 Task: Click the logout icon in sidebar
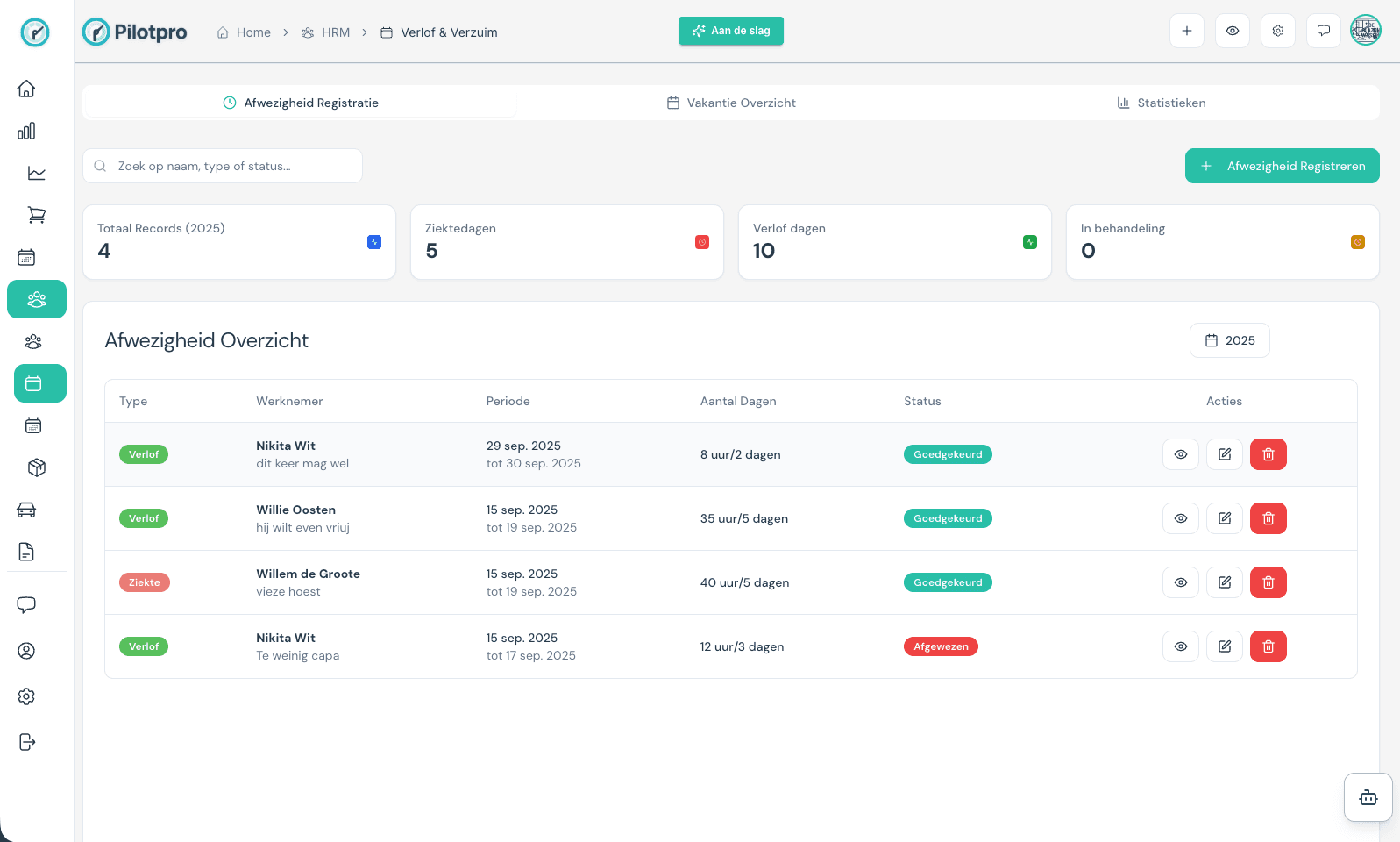pyautogui.click(x=26, y=742)
